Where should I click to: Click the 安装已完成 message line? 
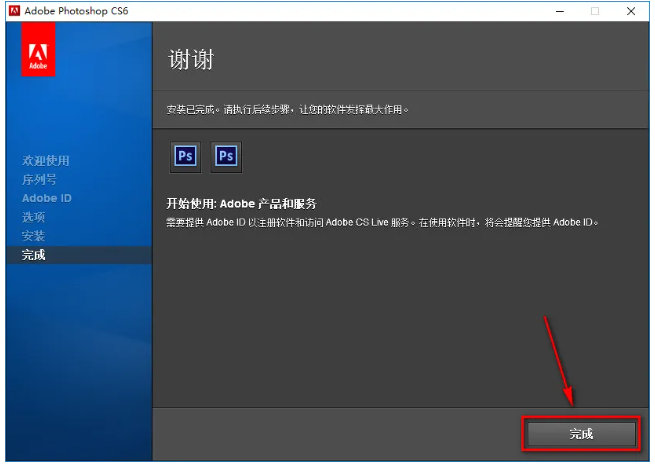pyautogui.click(x=287, y=108)
